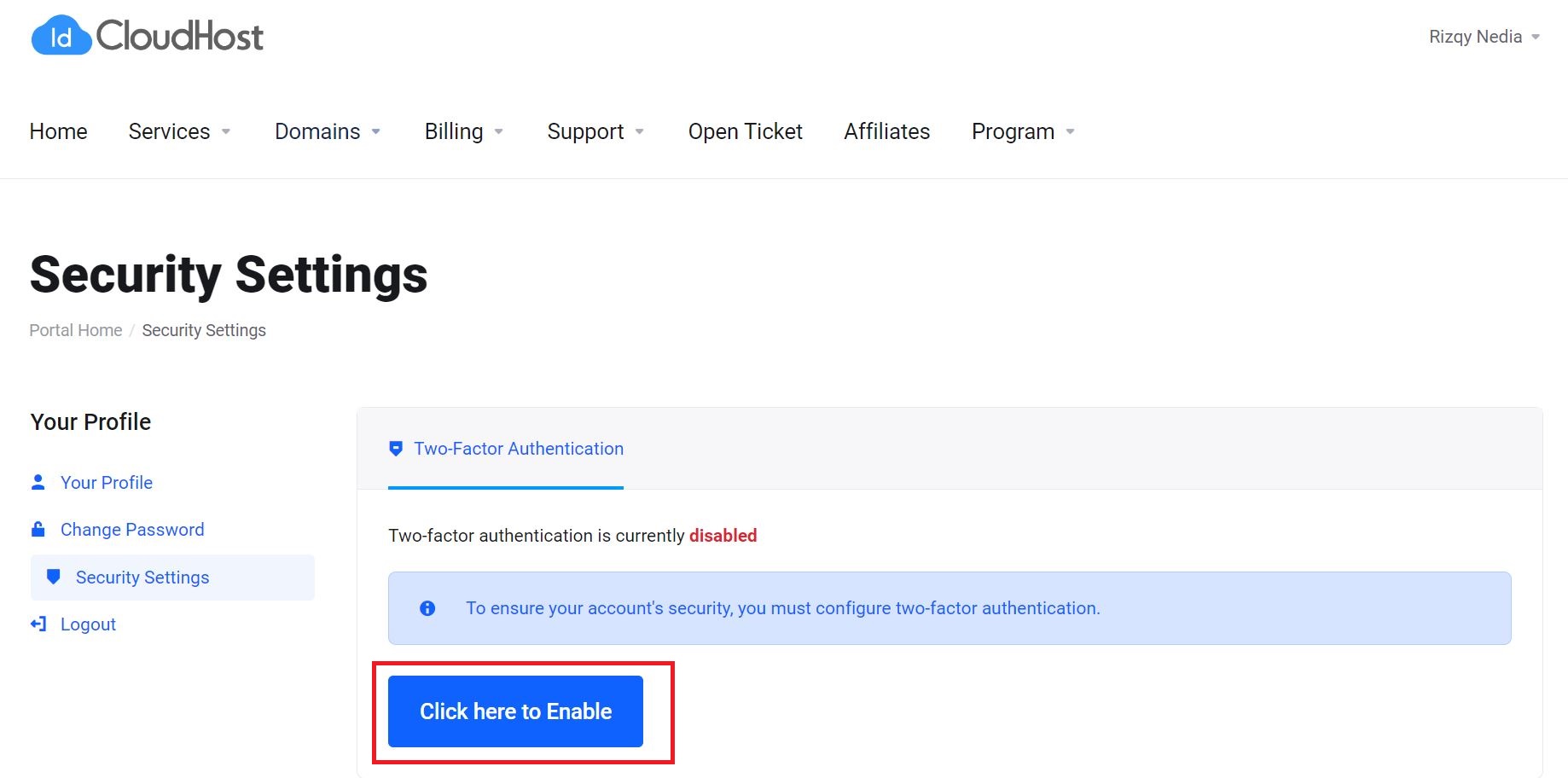This screenshot has height=778, width=1568.
Task: Click the dropdown arrow beside Rizqy Nedia
Action: pos(1536,37)
